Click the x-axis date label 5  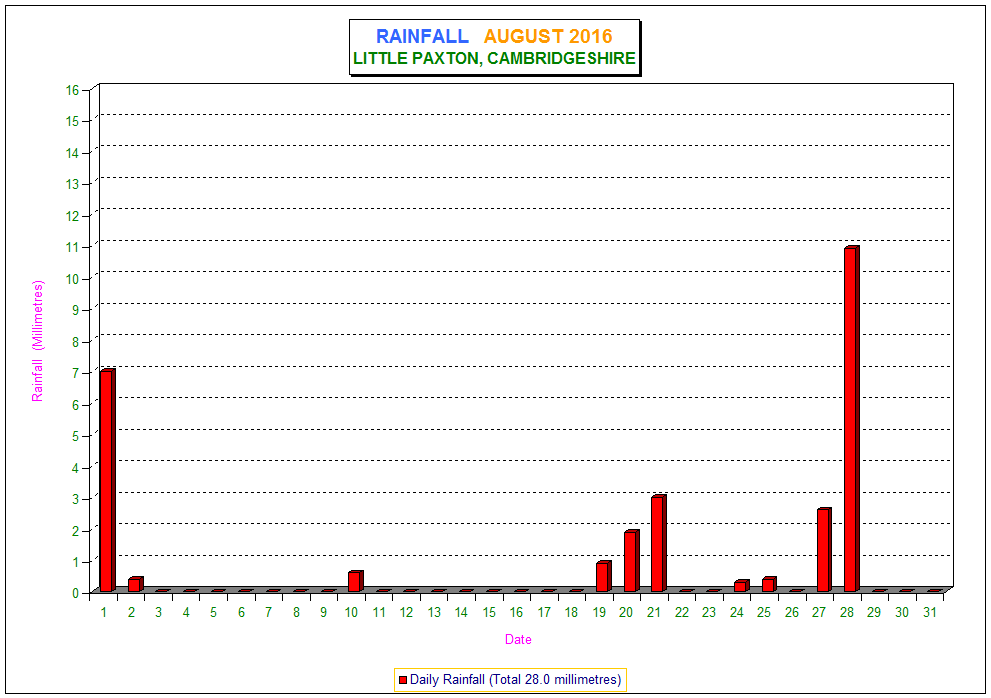coord(214,612)
